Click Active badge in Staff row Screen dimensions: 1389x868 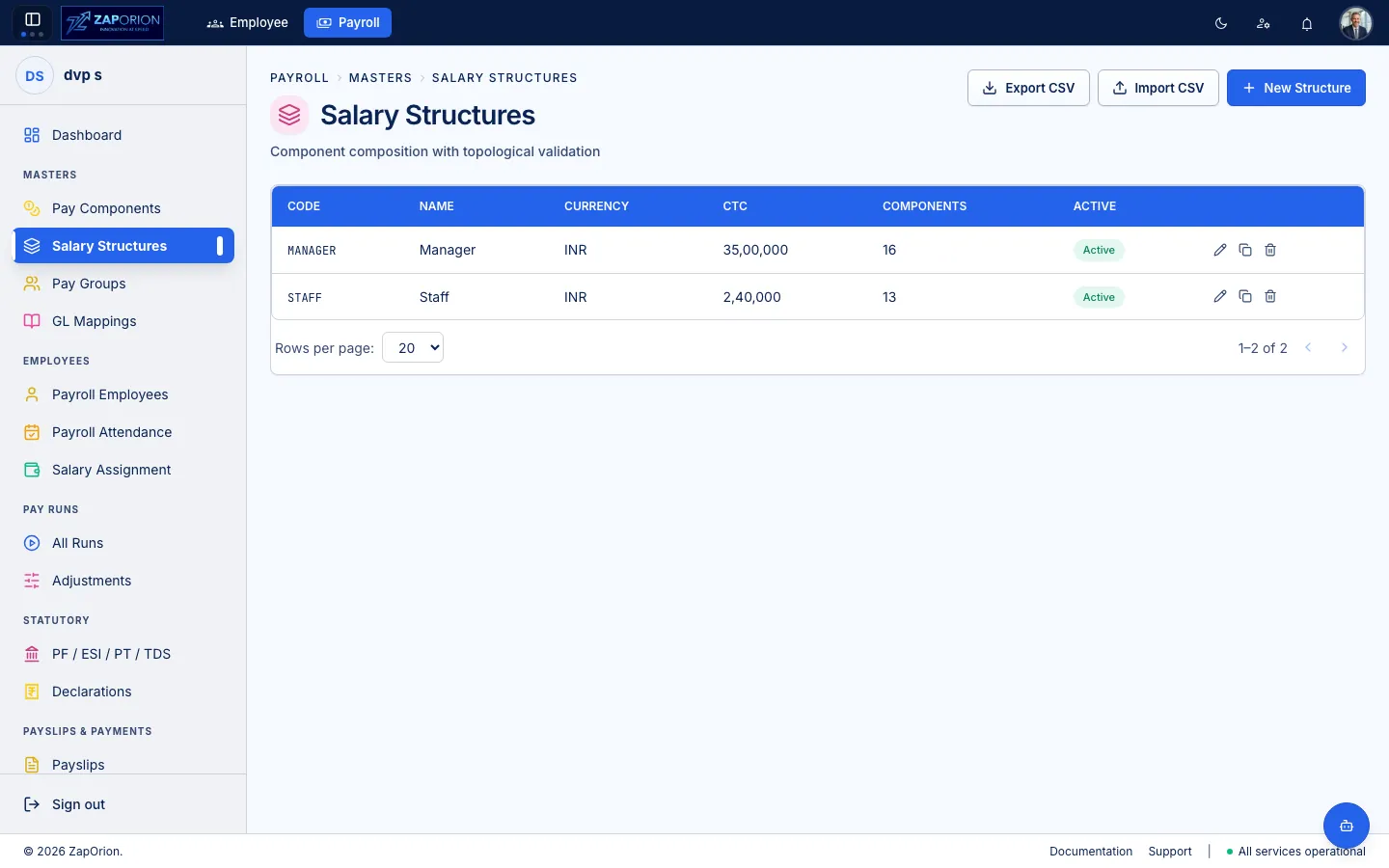[x=1099, y=297]
